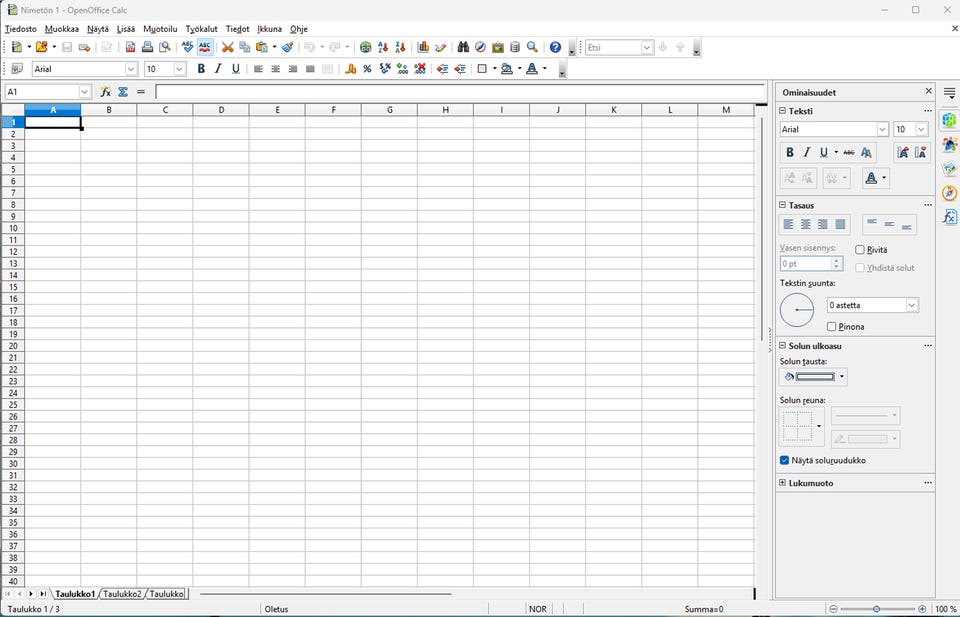Open font name dropdown in formatting toolbar

click(130, 69)
